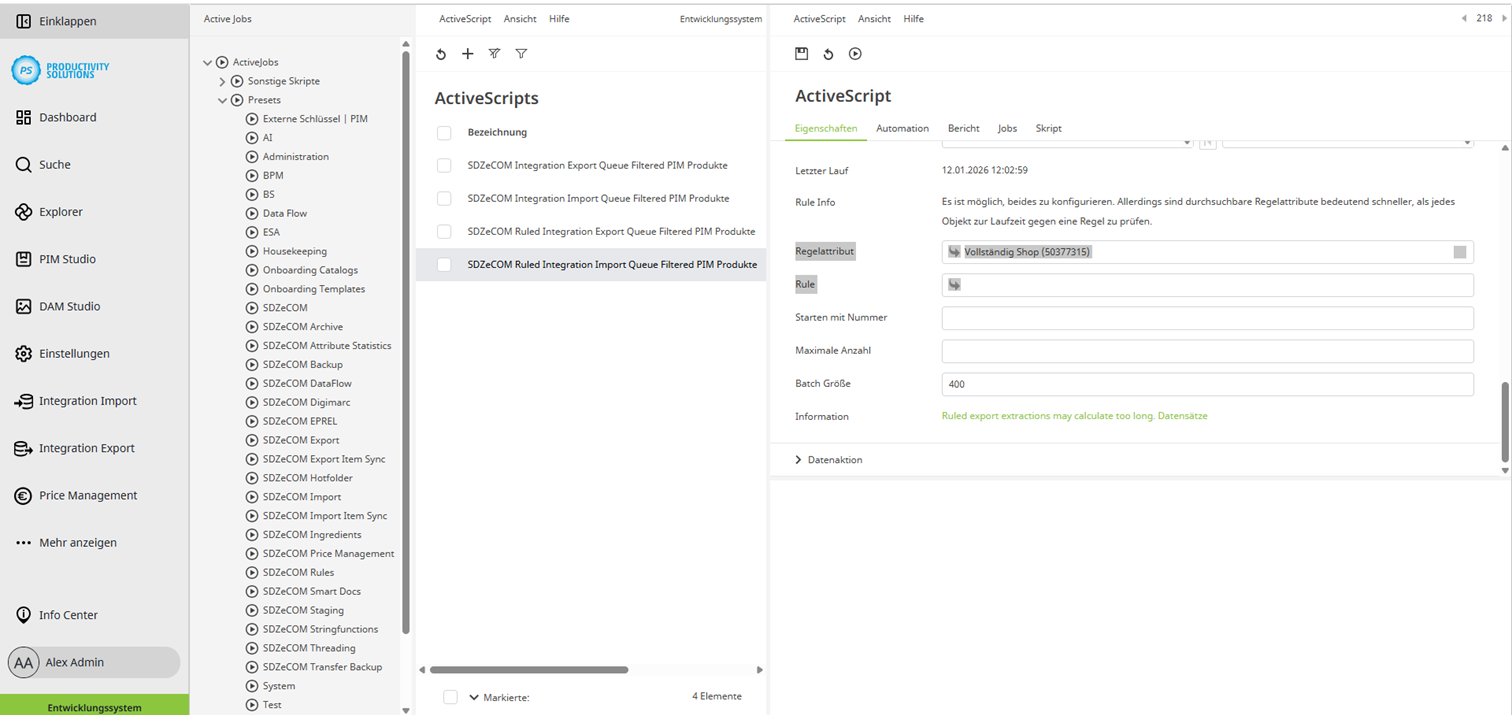
Task: Clear the filter using the crossed-filter icon
Action: (x=494, y=53)
